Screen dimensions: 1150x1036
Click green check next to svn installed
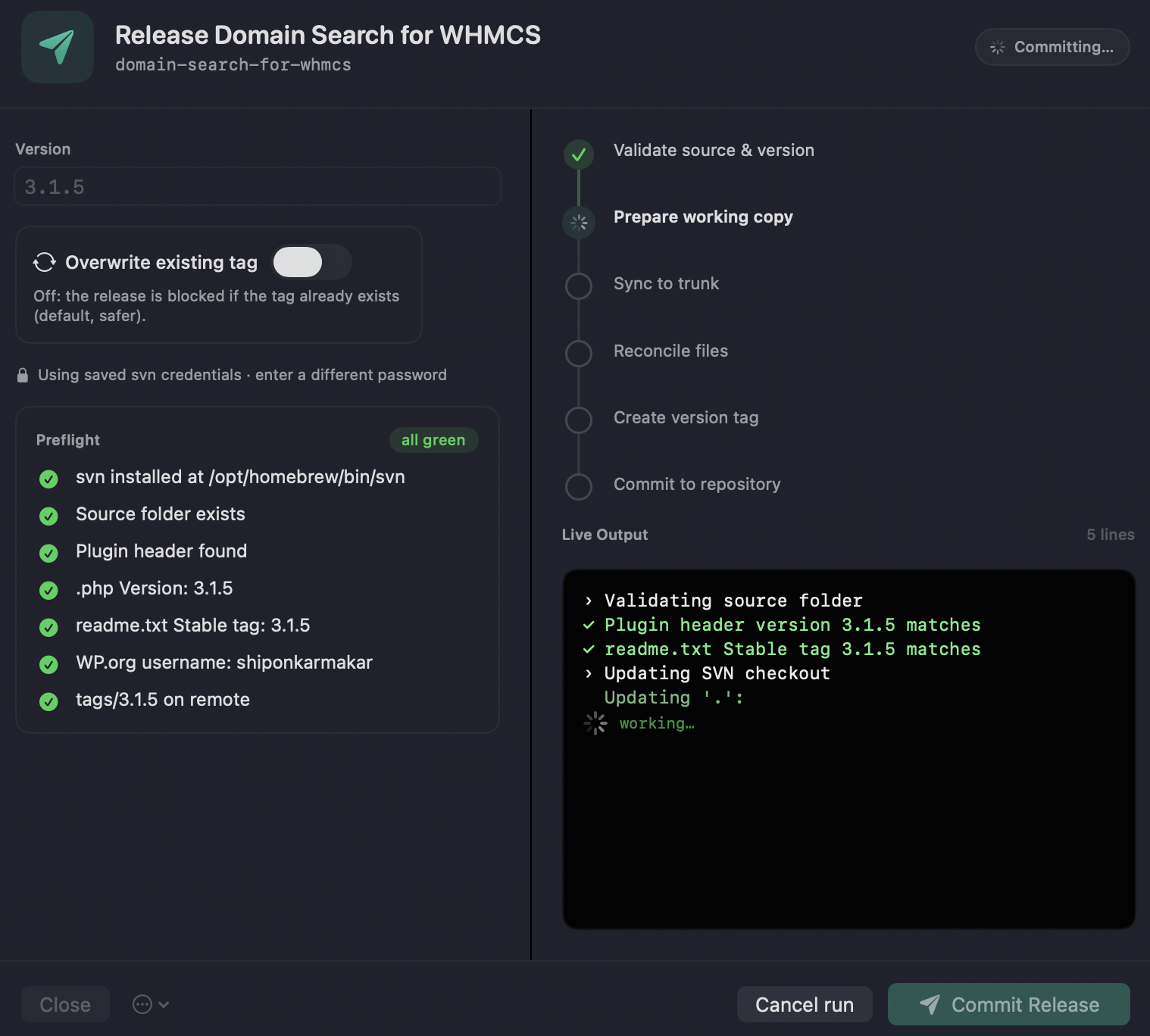(x=48, y=479)
